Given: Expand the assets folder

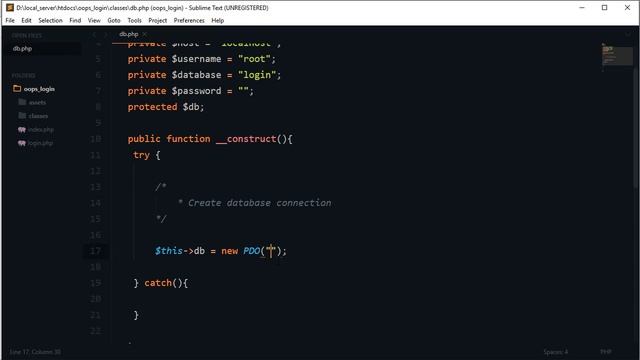Looking at the screenshot, I should 37,102.
